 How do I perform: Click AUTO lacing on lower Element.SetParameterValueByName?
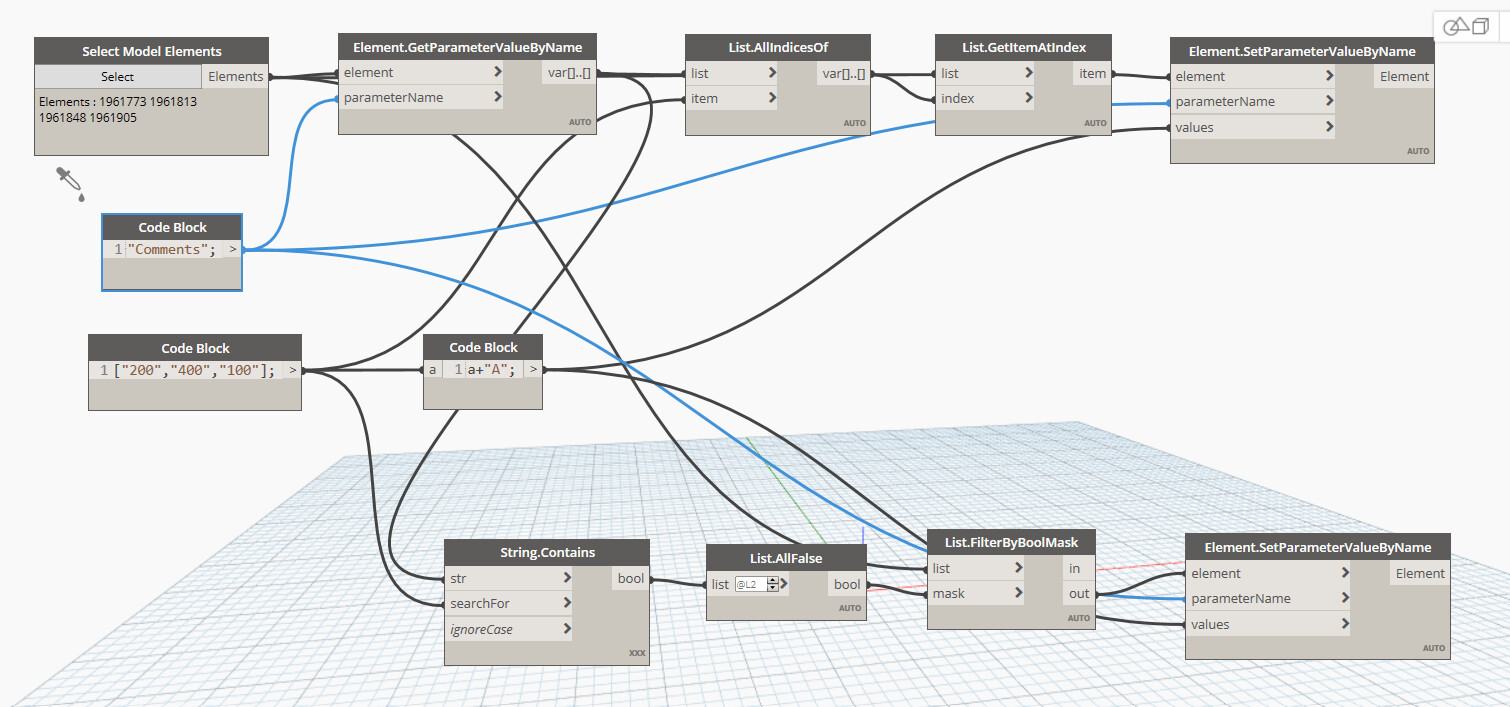1434,647
